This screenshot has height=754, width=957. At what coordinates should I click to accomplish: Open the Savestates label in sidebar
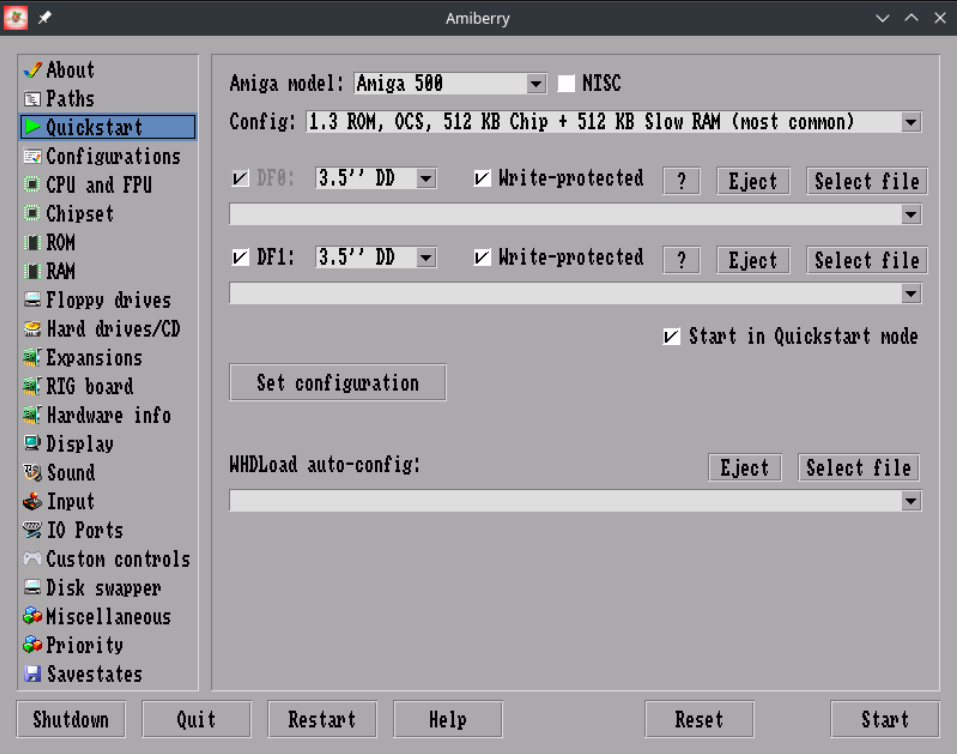coord(95,674)
